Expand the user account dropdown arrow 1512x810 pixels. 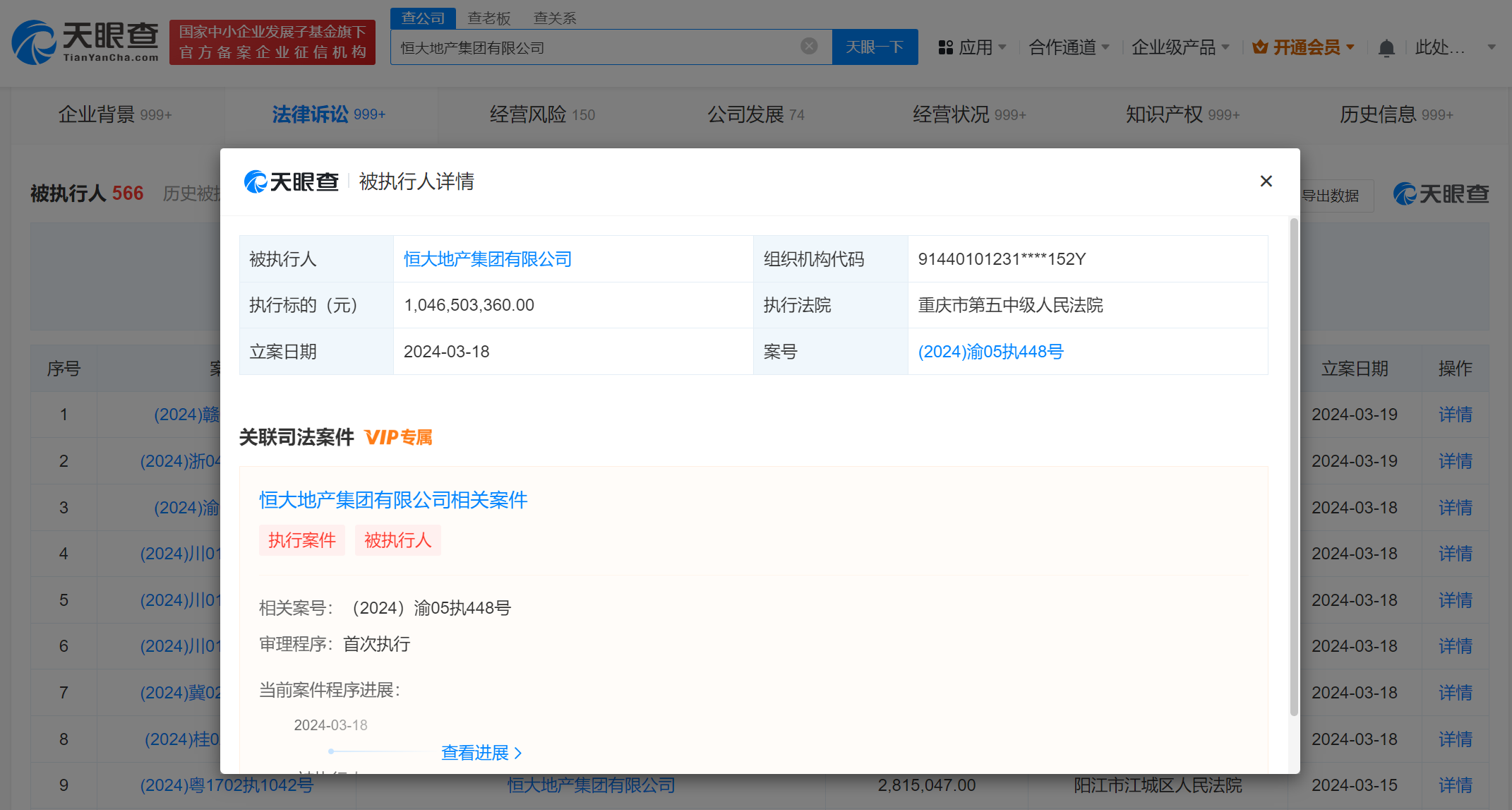click(x=1492, y=47)
